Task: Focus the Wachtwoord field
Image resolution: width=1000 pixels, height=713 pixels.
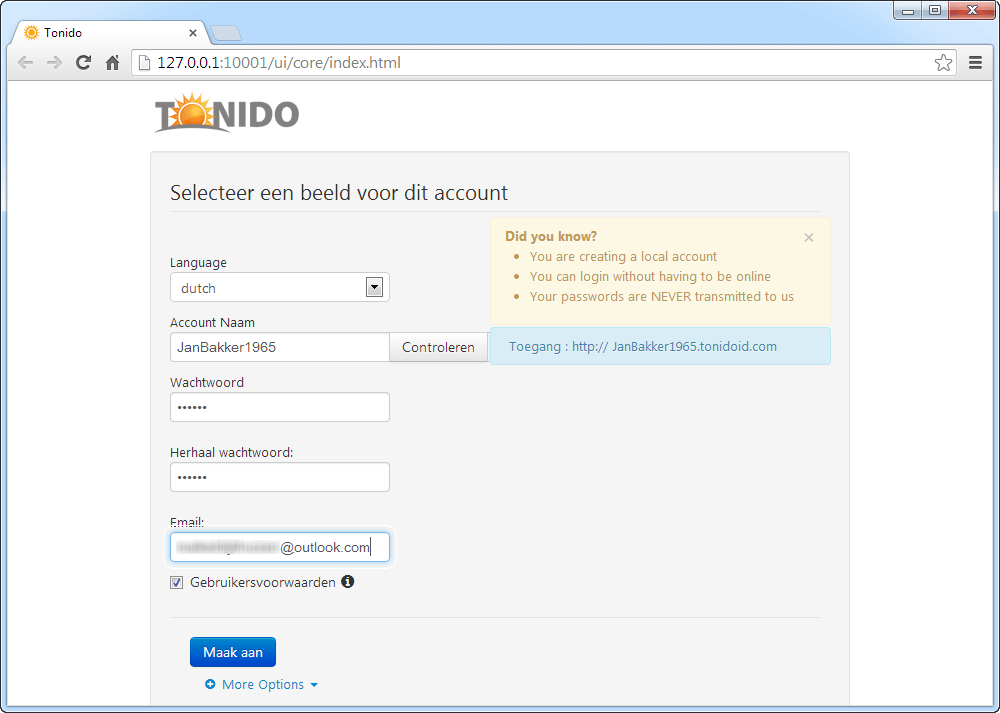Action: (x=280, y=407)
